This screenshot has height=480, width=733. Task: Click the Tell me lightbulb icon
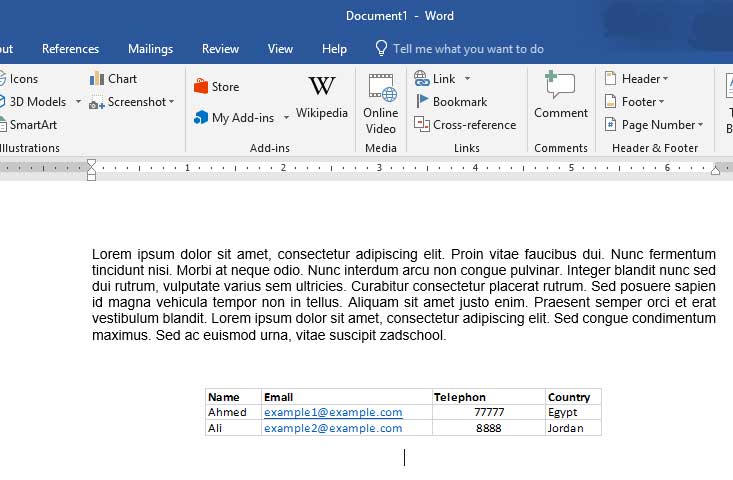tap(381, 48)
